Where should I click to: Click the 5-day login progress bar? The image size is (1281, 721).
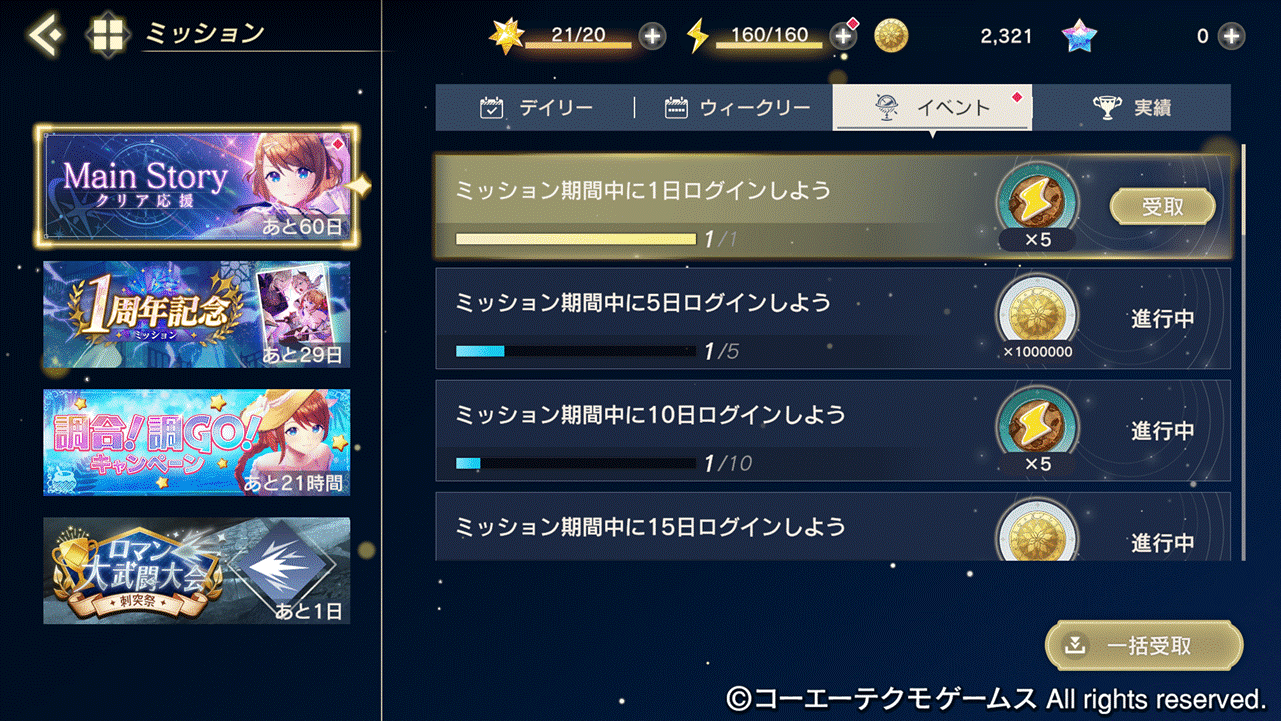[575, 352]
